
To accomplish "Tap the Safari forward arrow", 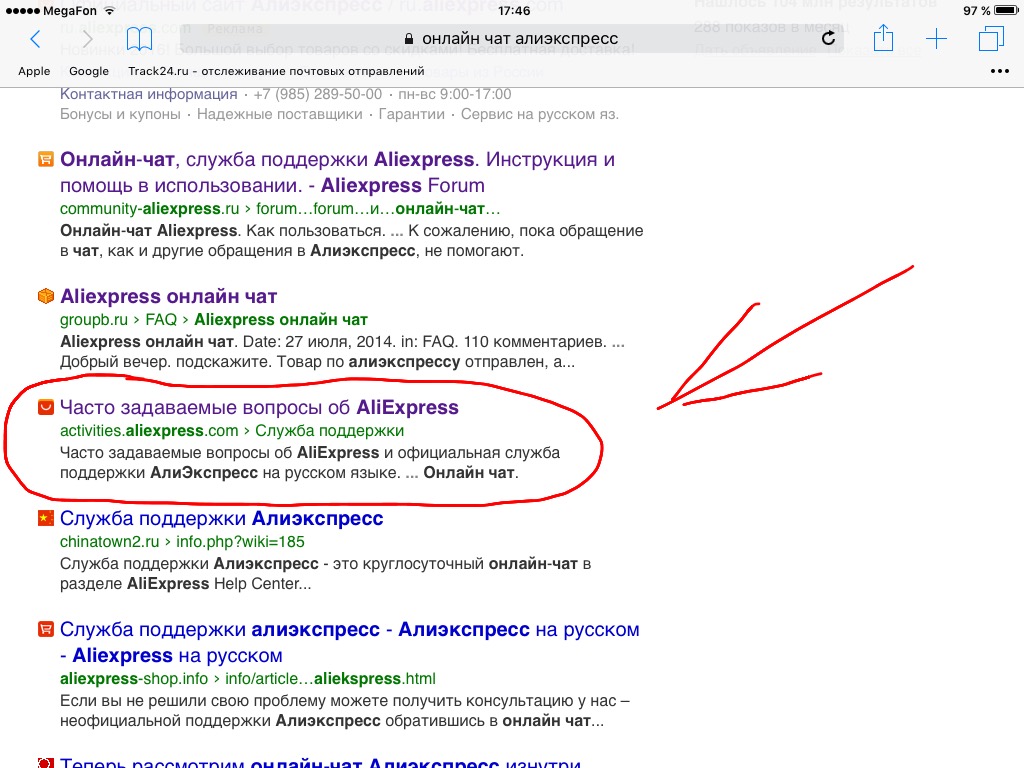I will click(x=88, y=39).
